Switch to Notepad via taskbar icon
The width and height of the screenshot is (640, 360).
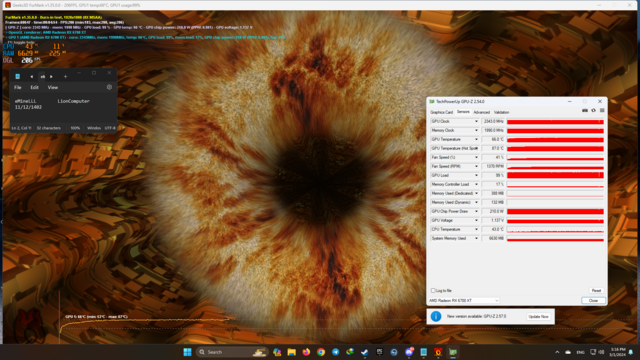point(424,352)
